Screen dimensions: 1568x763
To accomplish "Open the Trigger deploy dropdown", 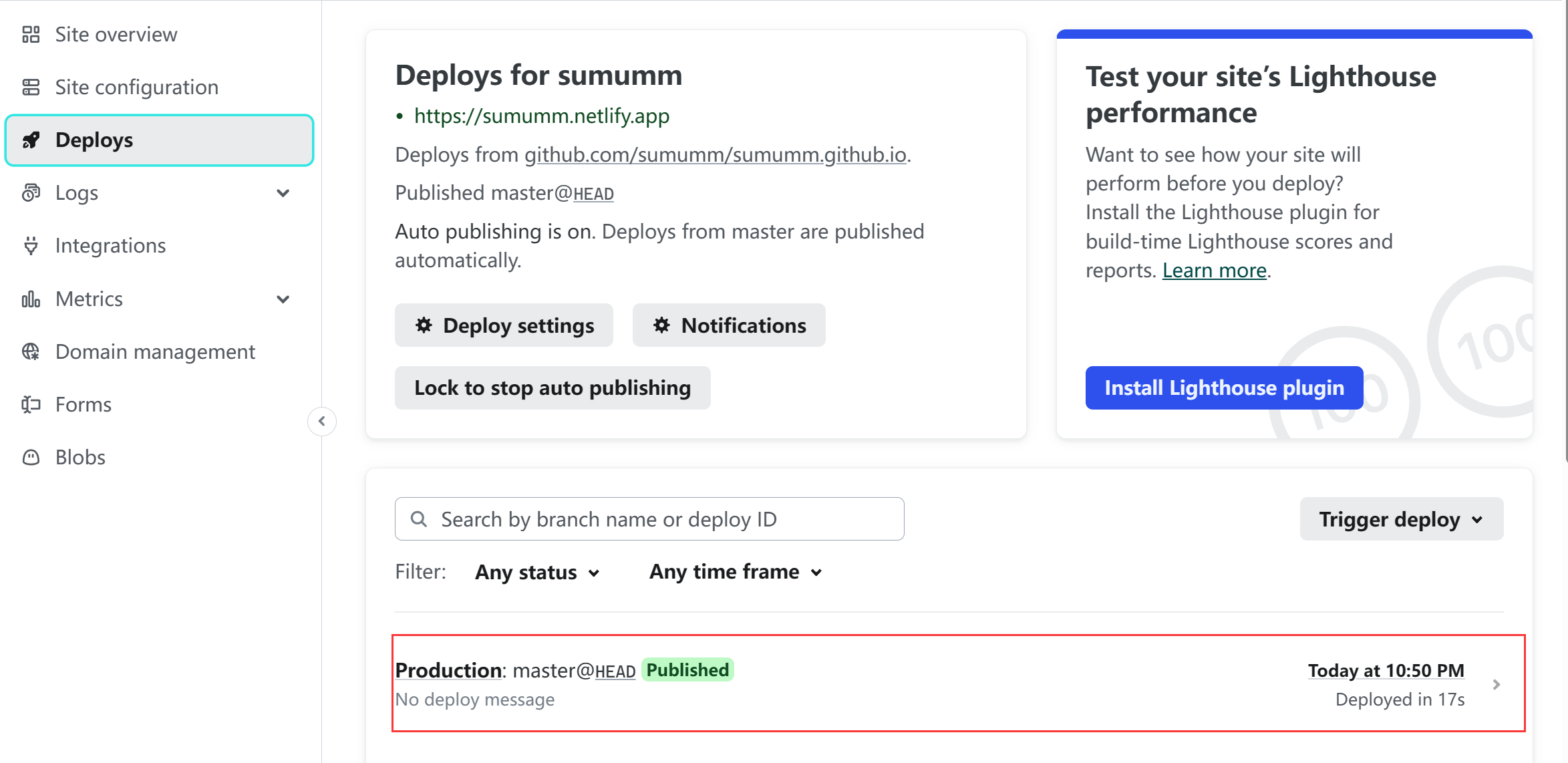I will click(x=1401, y=518).
